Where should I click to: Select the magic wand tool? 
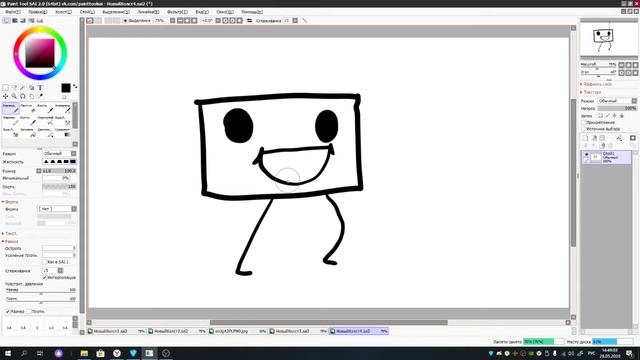pyautogui.click(x=22, y=88)
